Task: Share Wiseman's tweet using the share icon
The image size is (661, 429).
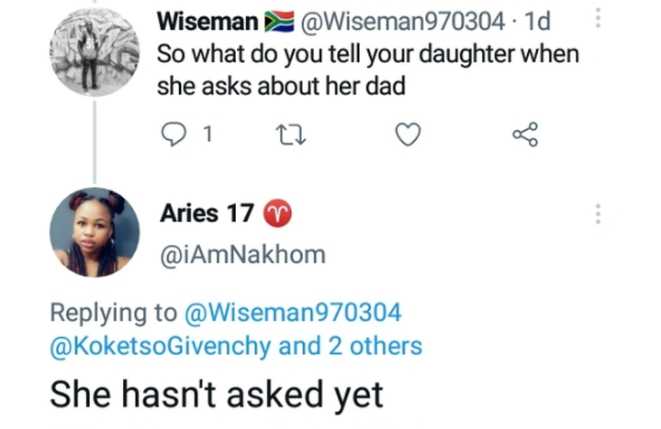Action: click(525, 134)
